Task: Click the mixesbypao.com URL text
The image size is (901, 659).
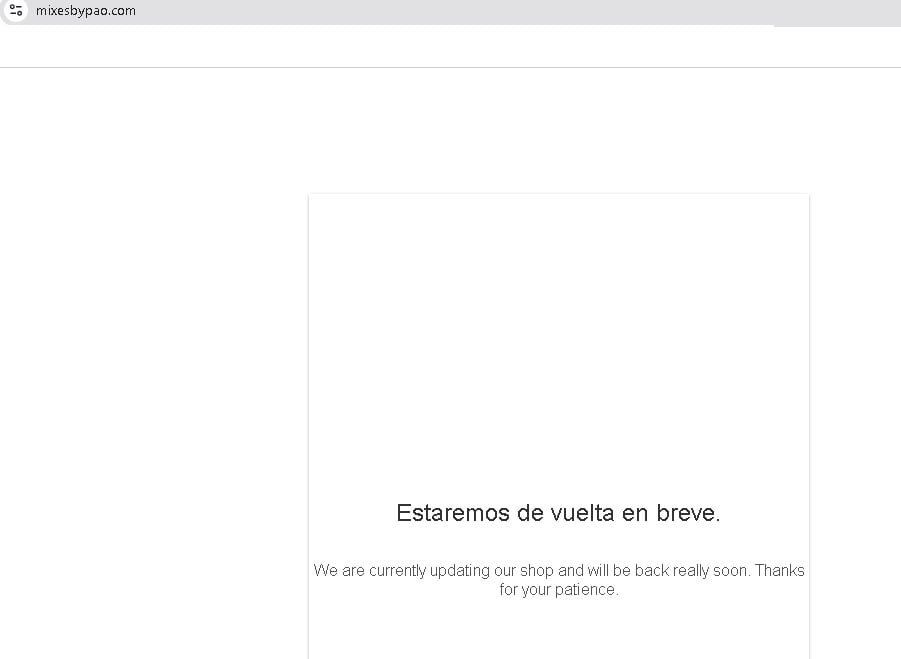Action: coord(85,11)
